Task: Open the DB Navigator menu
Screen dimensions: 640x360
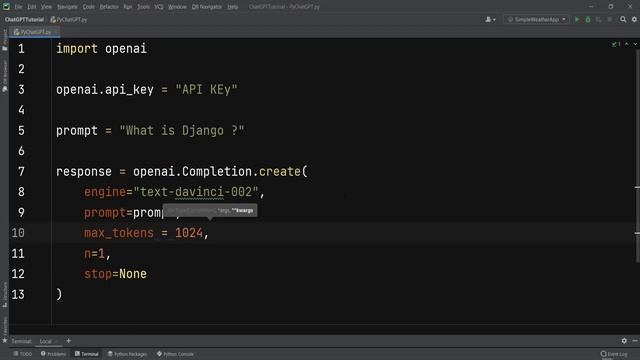Action: [x=207, y=7]
